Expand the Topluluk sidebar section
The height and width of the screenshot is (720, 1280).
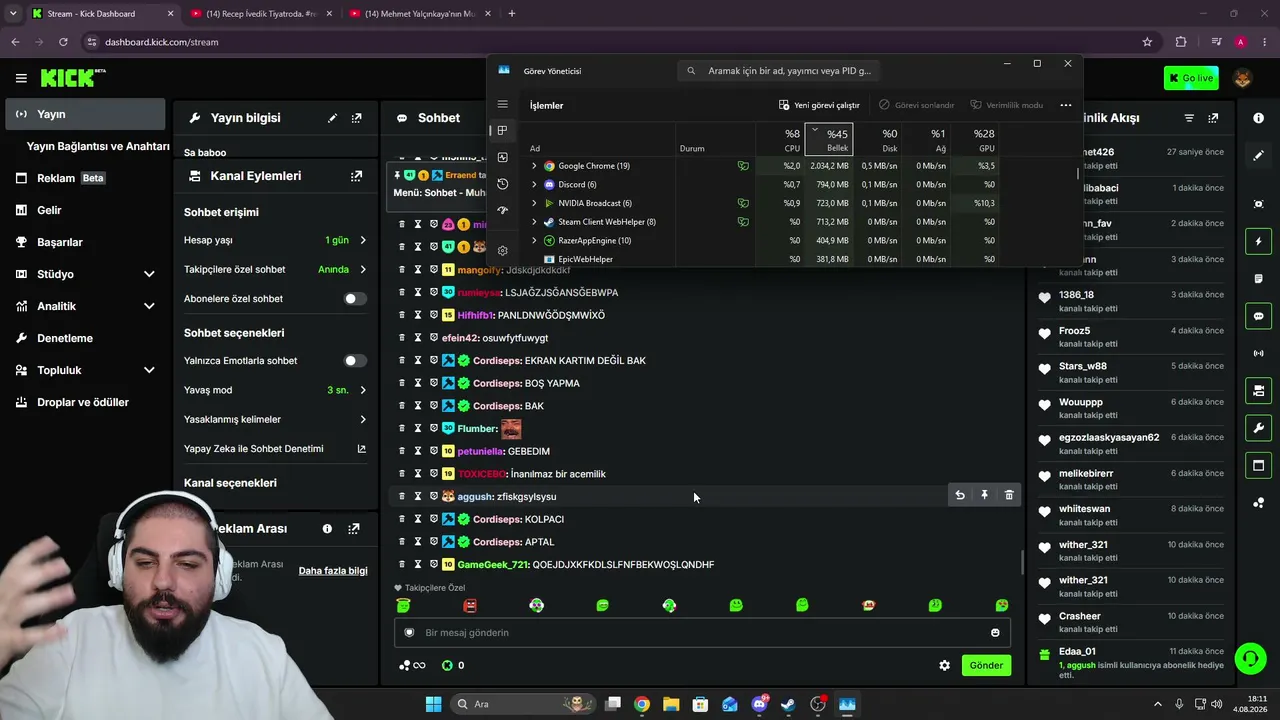[149, 370]
